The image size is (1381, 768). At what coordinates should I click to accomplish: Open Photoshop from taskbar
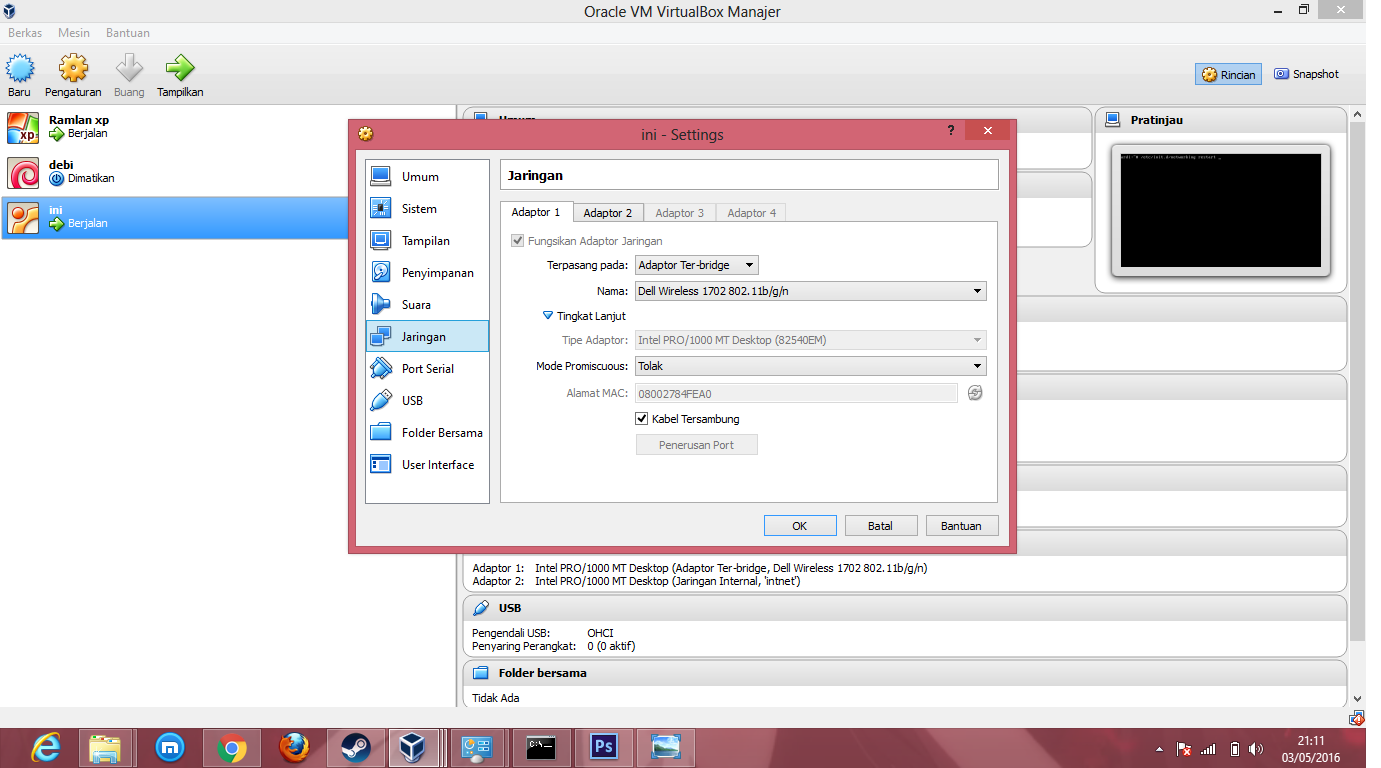603,747
